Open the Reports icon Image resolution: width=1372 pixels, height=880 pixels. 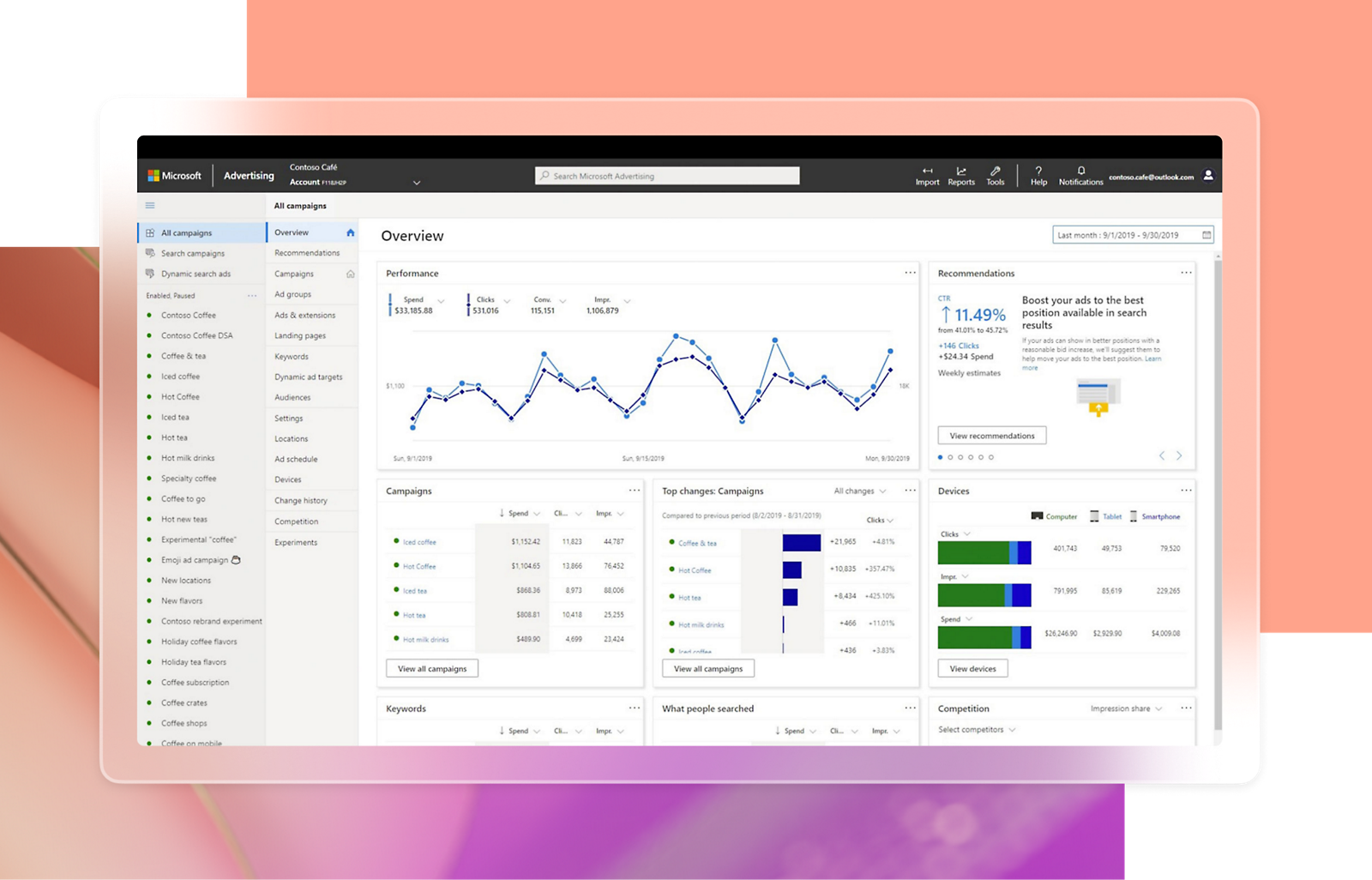(x=961, y=171)
